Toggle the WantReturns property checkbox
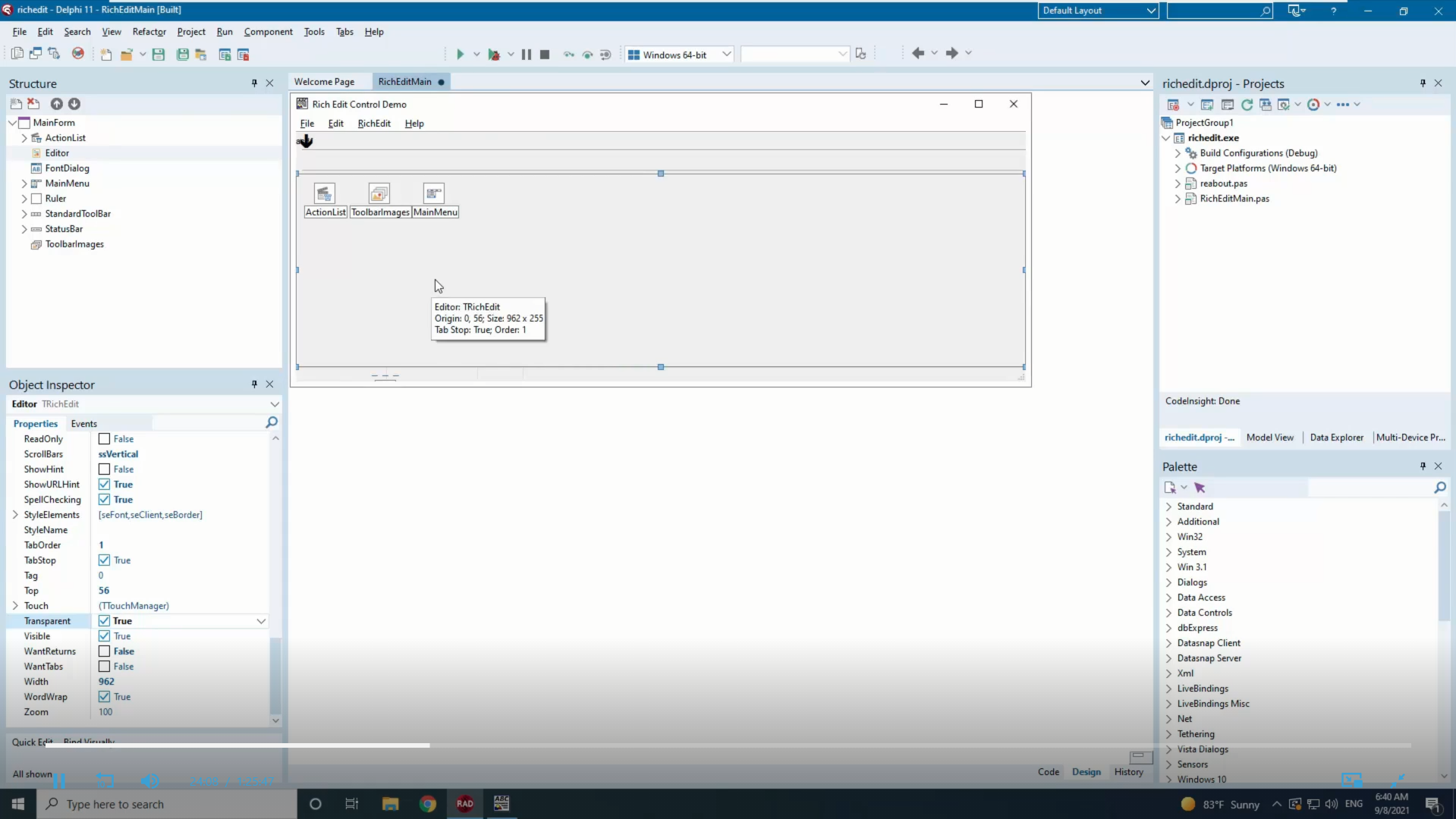1456x819 pixels. [105, 651]
